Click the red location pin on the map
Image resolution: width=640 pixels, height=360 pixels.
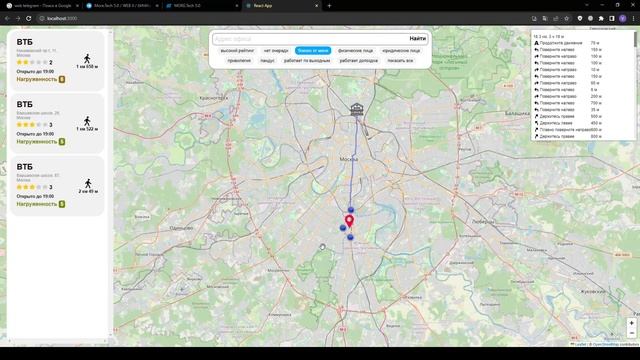tap(349, 221)
